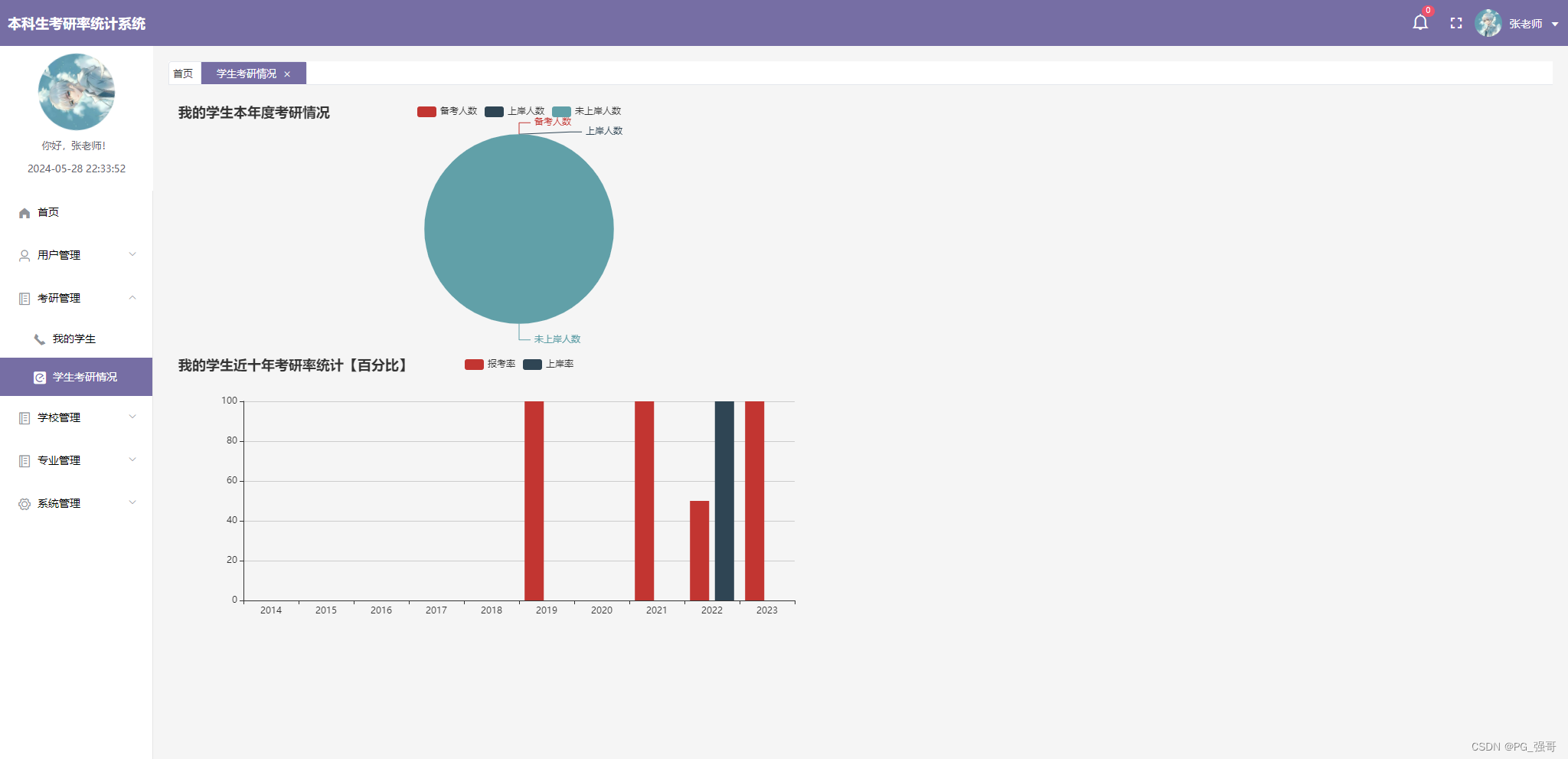
Task: Click the 2022 dark 上岸率 bar
Action: coord(724,501)
